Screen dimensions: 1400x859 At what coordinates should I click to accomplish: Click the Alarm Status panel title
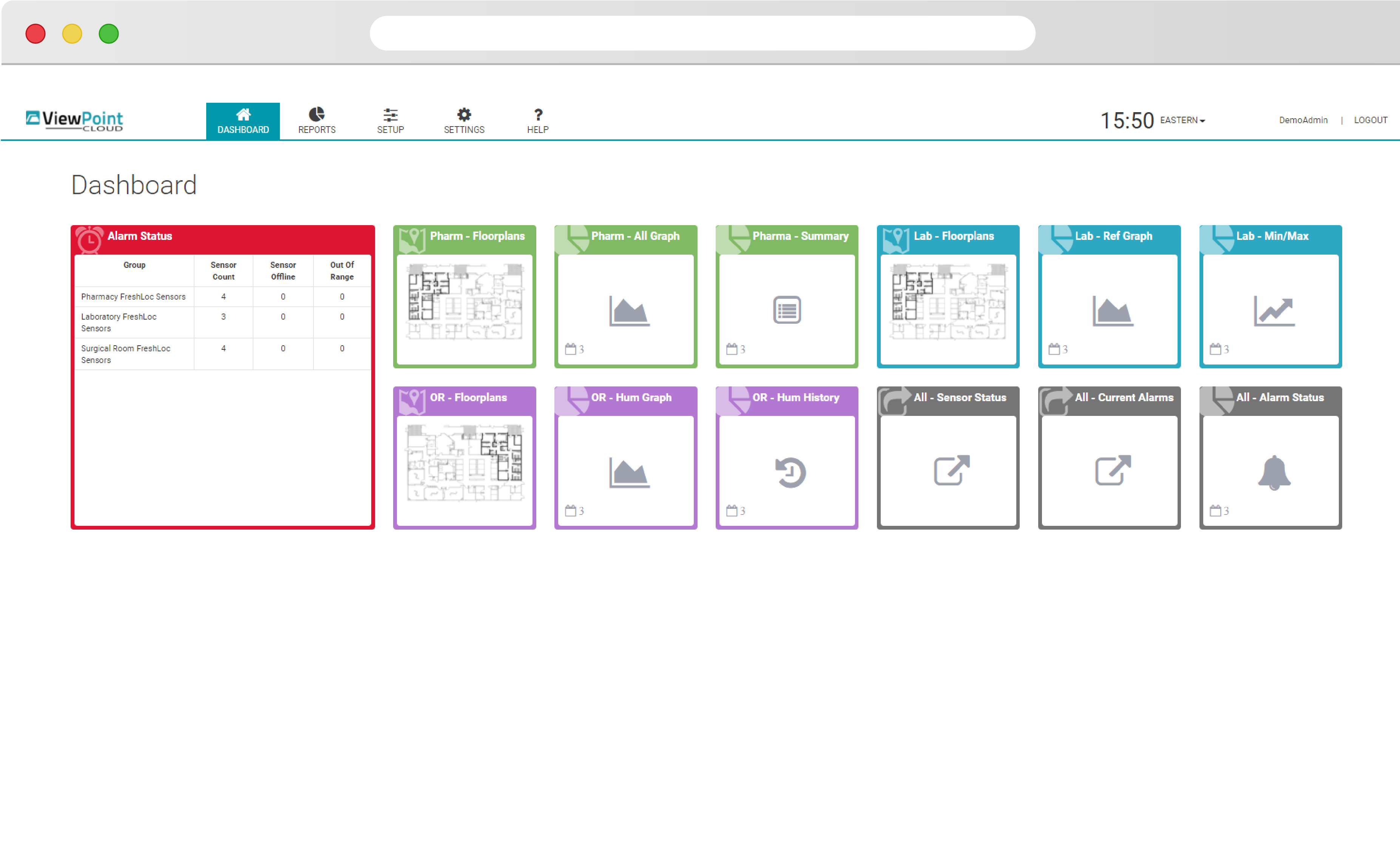tap(140, 236)
